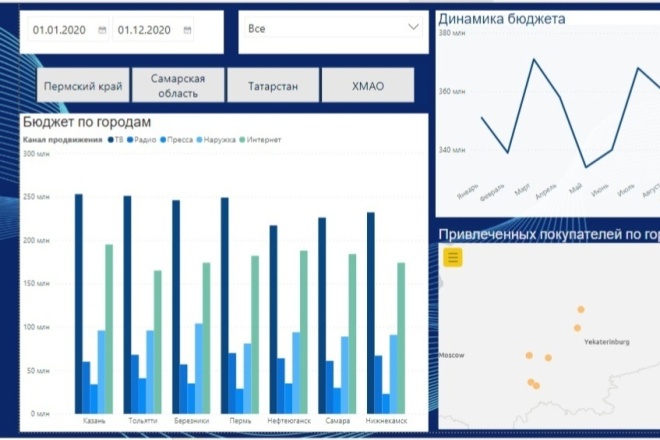The width and height of the screenshot is (660, 440).
Task: Click the end date field 01.12.2020
Action: (153, 29)
